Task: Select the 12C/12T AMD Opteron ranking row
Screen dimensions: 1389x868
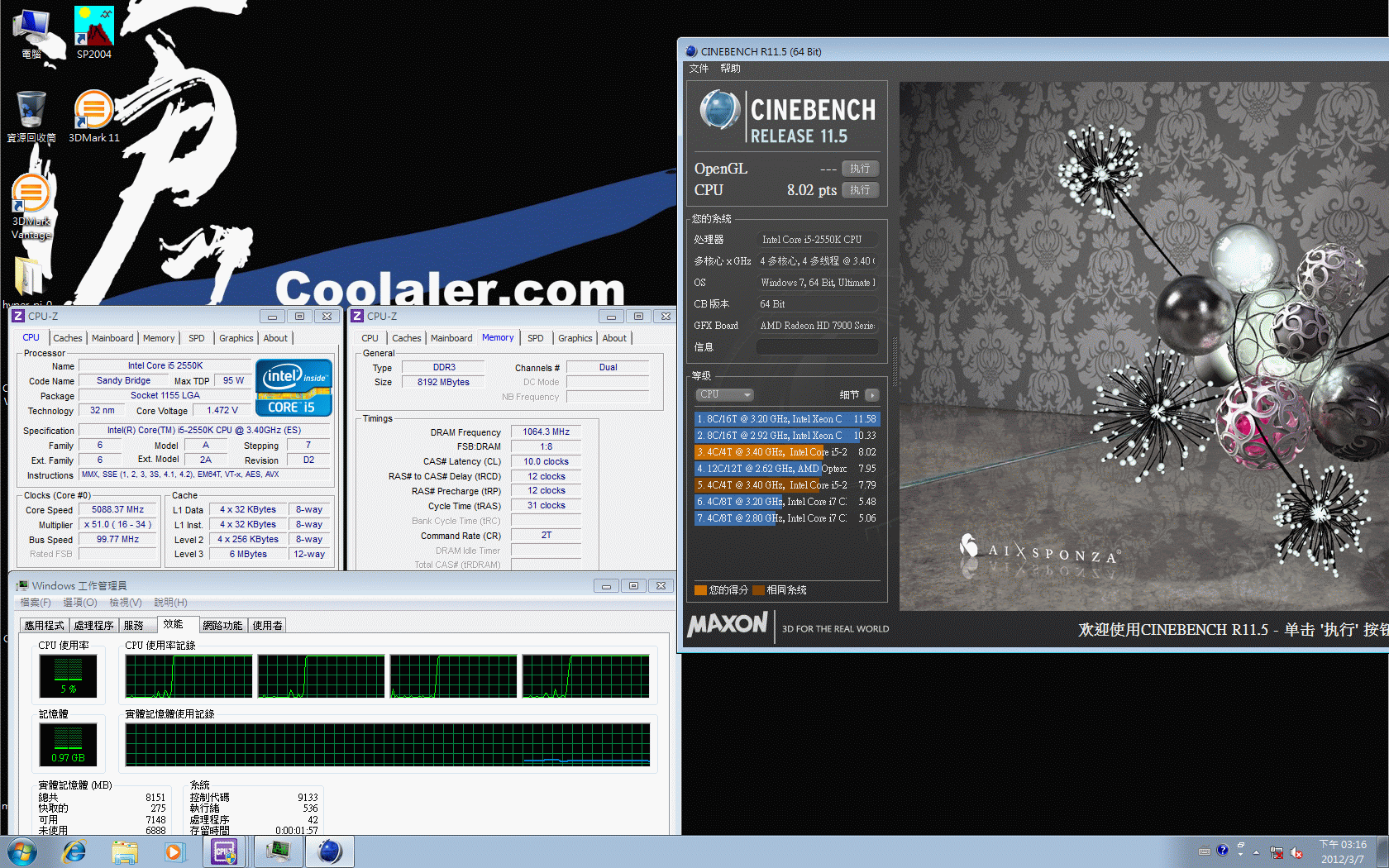Action: click(787, 469)
